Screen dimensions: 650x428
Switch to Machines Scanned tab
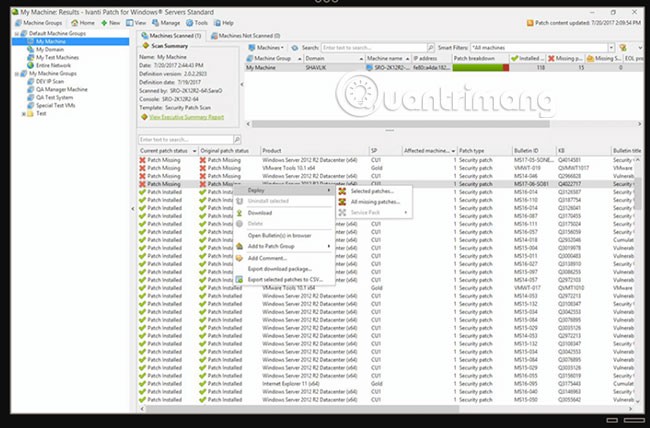(x=171, y=36)
